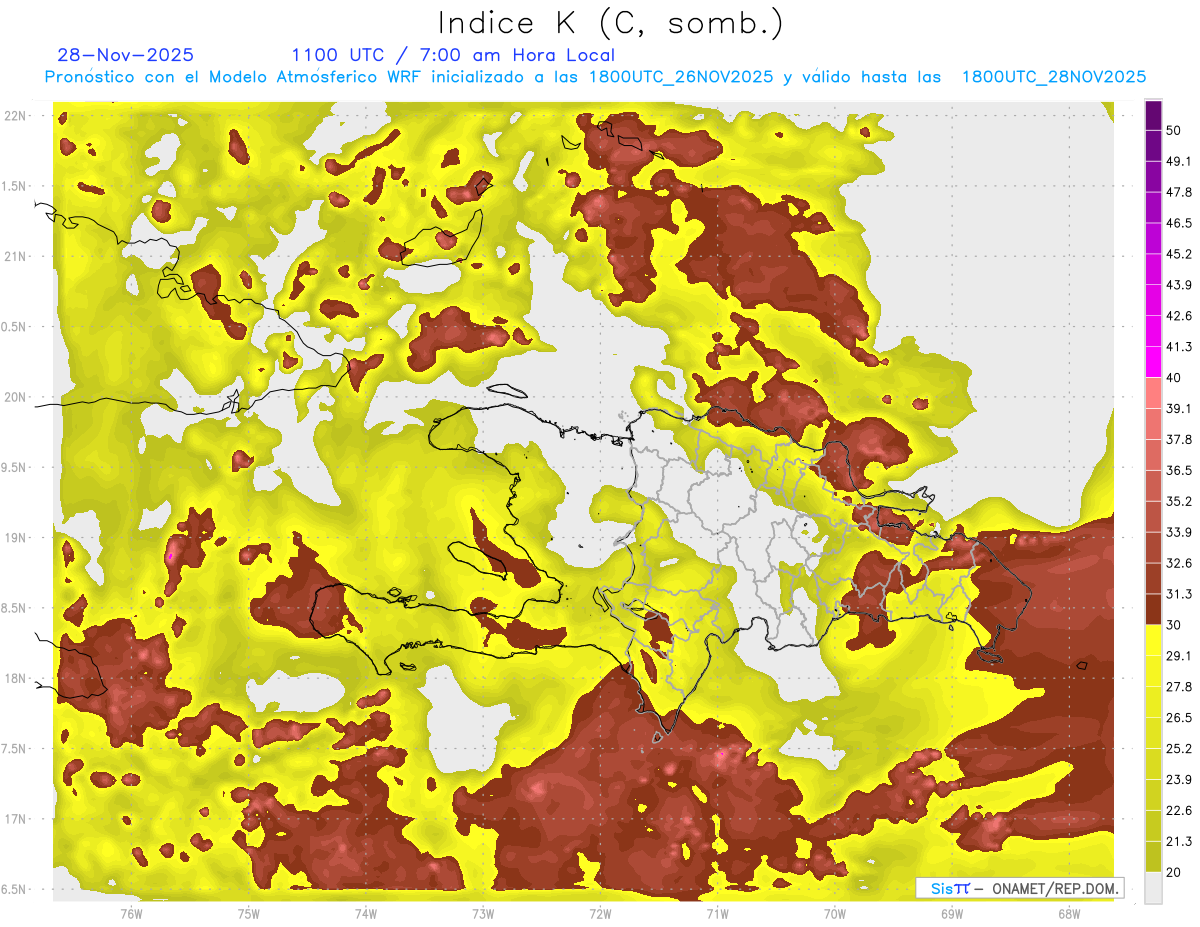
Task: Click the color bar value 22.6
Action: [1179, 811]
